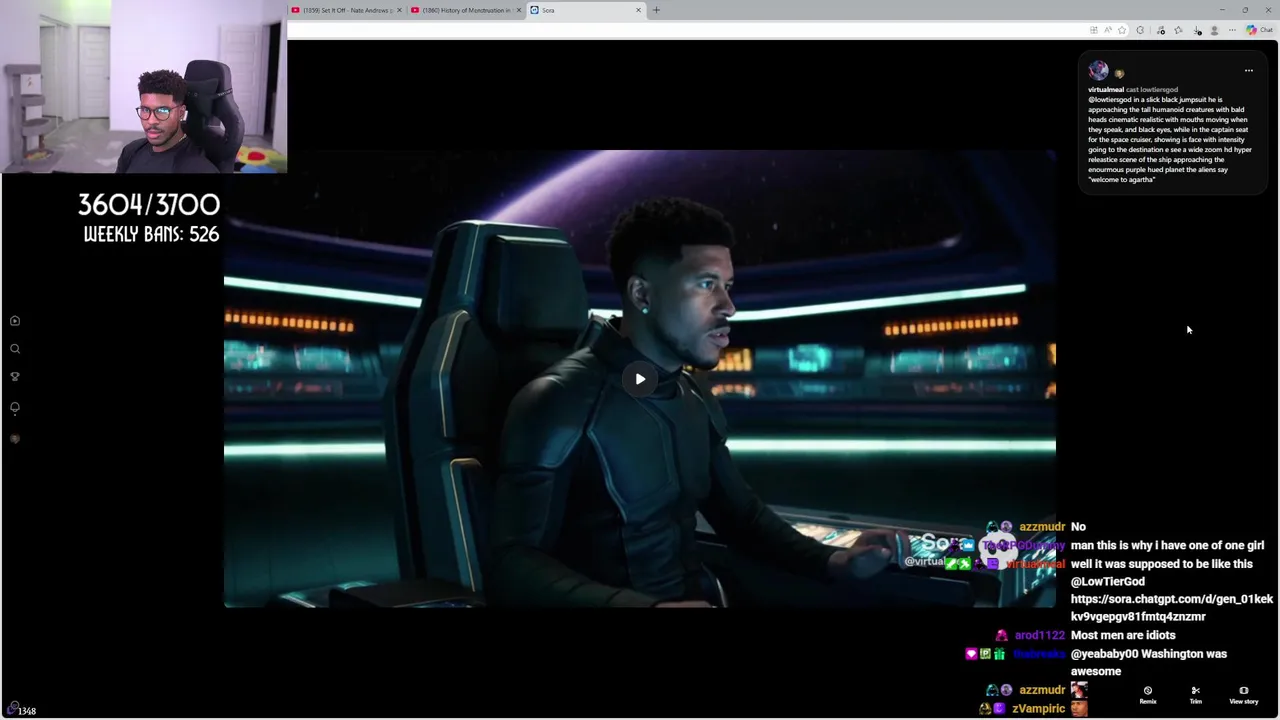
Task: Play the Sora video
Action: pos(640,379)
